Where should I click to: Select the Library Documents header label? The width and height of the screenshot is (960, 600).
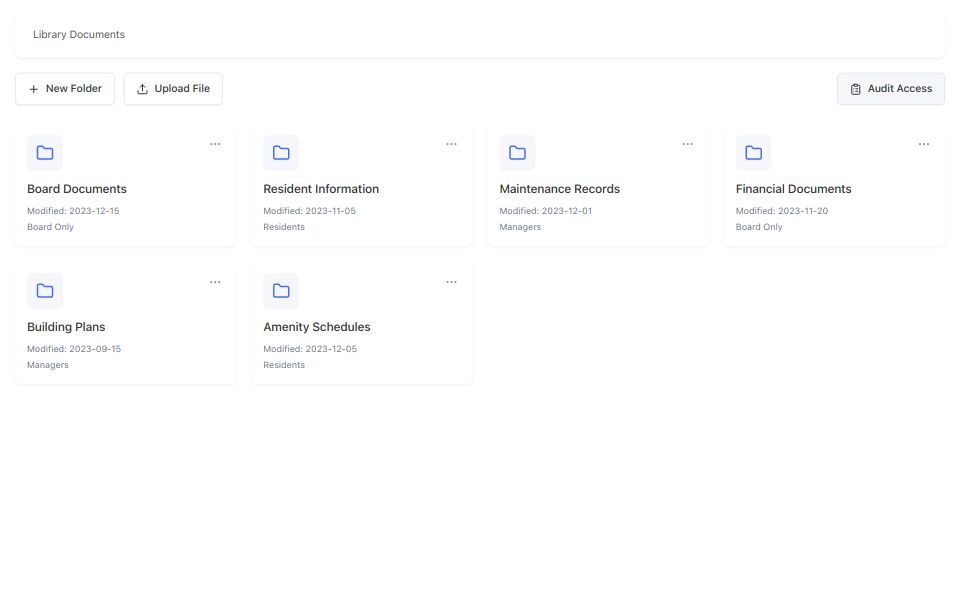click(79, 34)
